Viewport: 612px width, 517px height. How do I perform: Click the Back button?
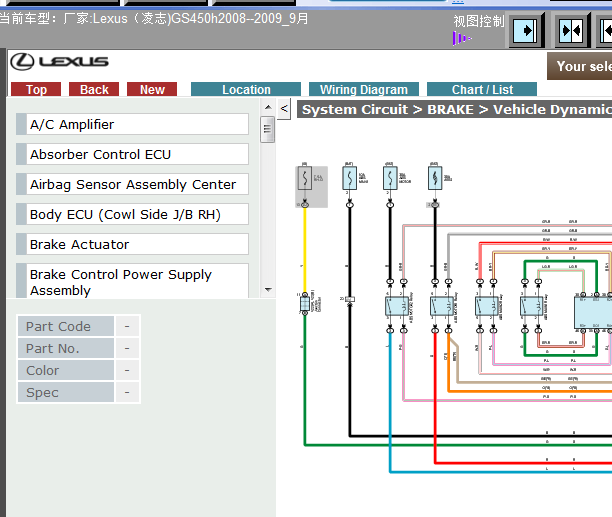pos(94,89)
